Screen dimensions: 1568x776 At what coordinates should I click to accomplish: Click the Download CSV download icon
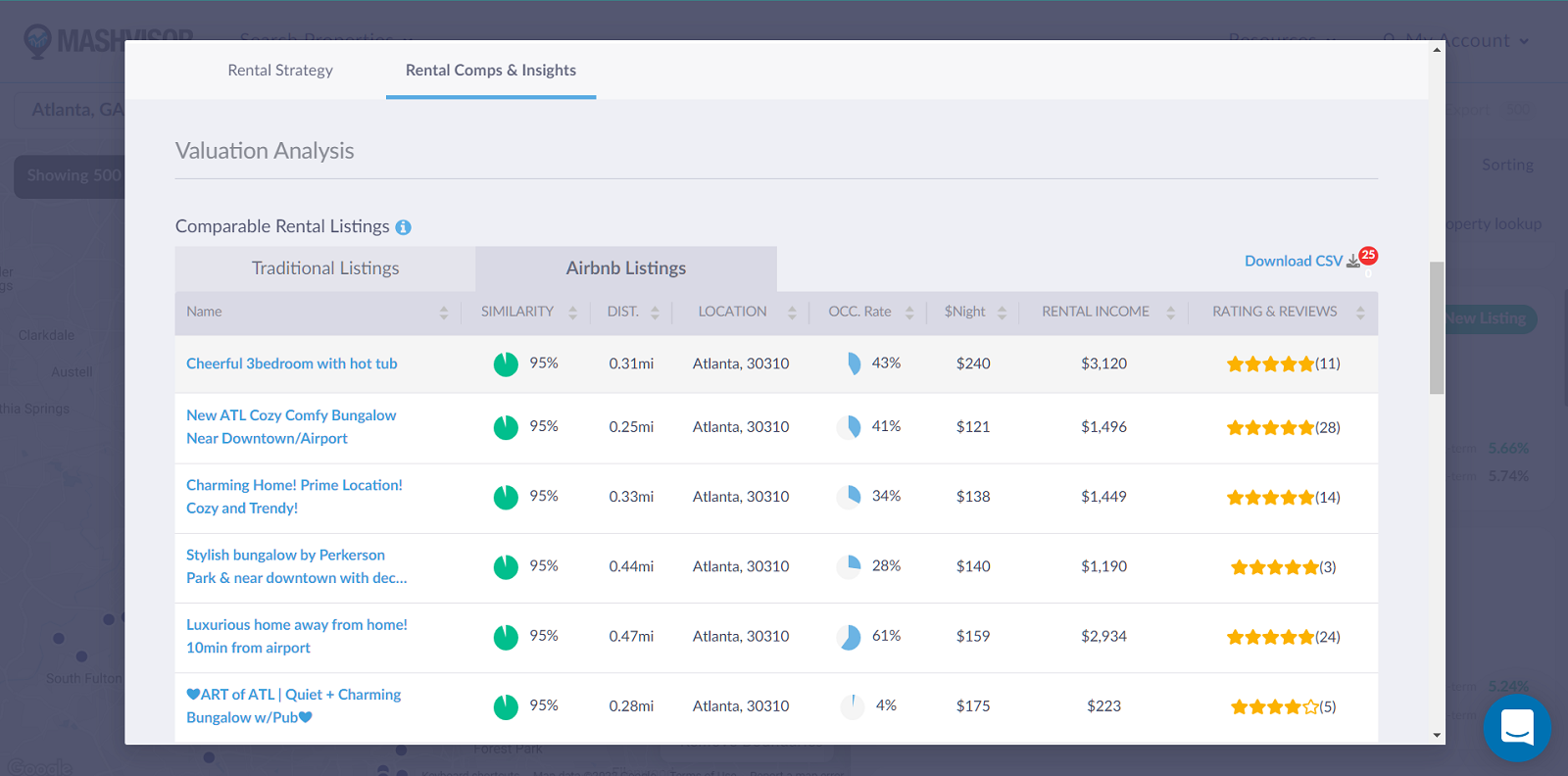[1352, 262]
